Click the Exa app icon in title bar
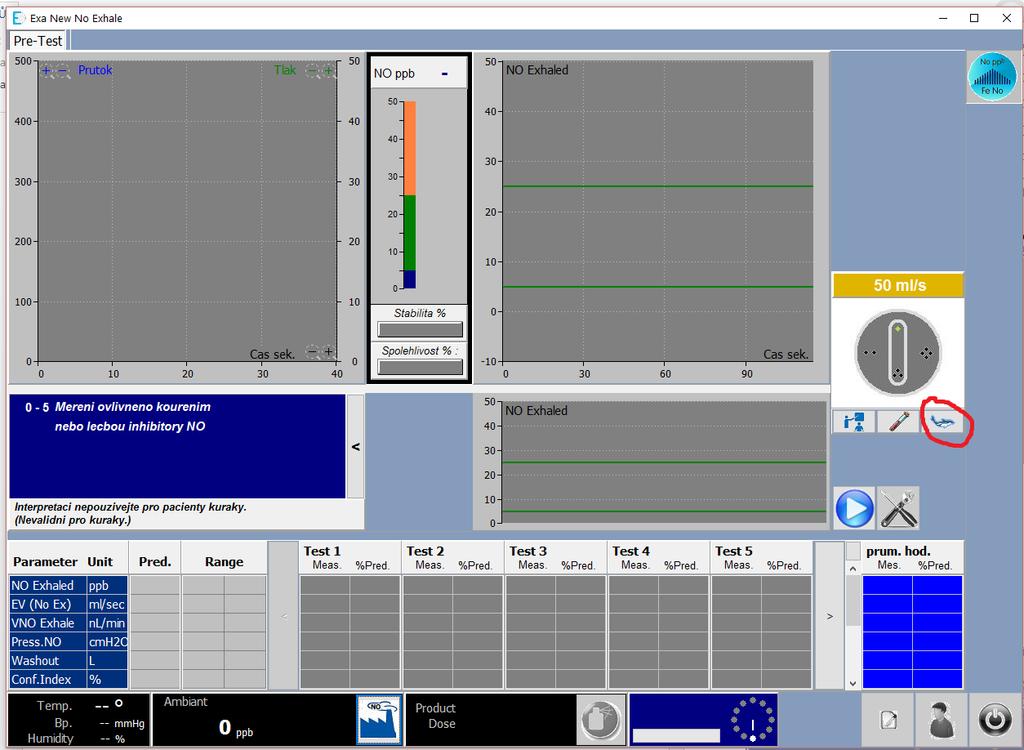This screenshot has width=1024, height=750. tap(20, 18)
